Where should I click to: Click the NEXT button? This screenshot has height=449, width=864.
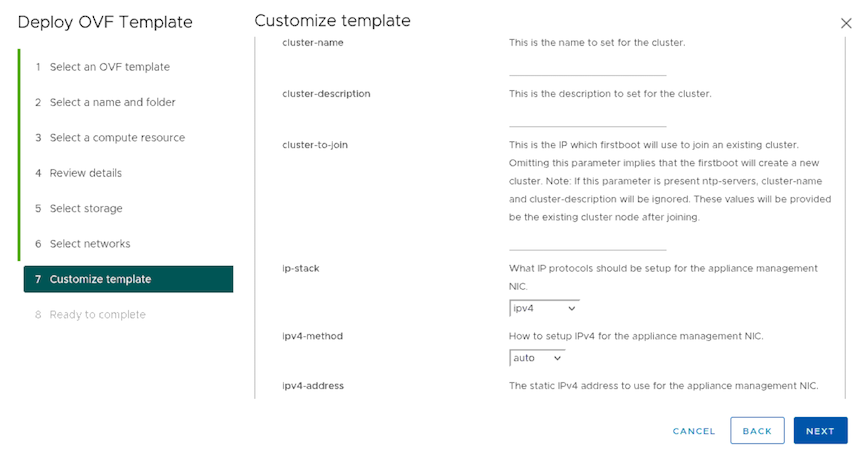[820, 431]
